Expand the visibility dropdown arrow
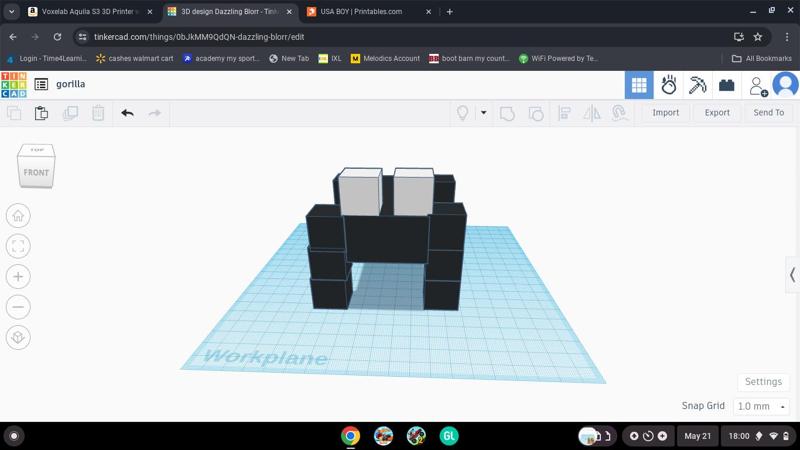 [x=483, y=113]
